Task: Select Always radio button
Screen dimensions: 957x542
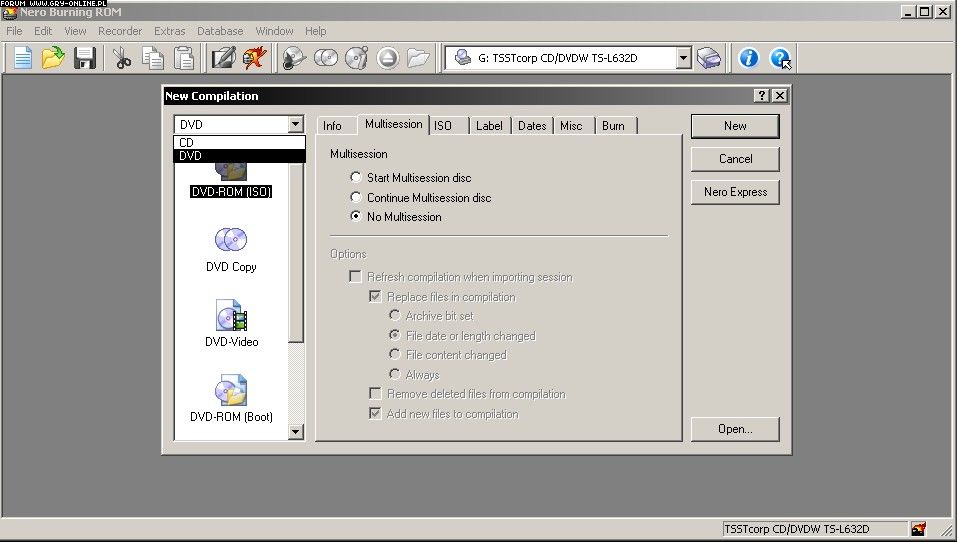Action: pyautogui.click(x=414, y=374)
